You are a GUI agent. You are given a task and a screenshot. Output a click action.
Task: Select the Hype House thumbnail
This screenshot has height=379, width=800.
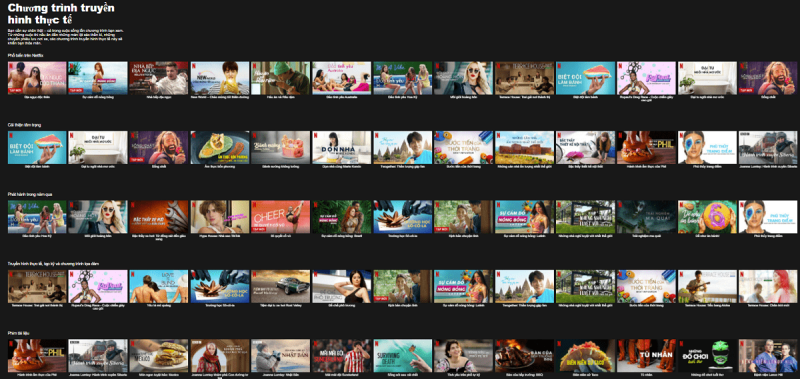tap(220, 217)
